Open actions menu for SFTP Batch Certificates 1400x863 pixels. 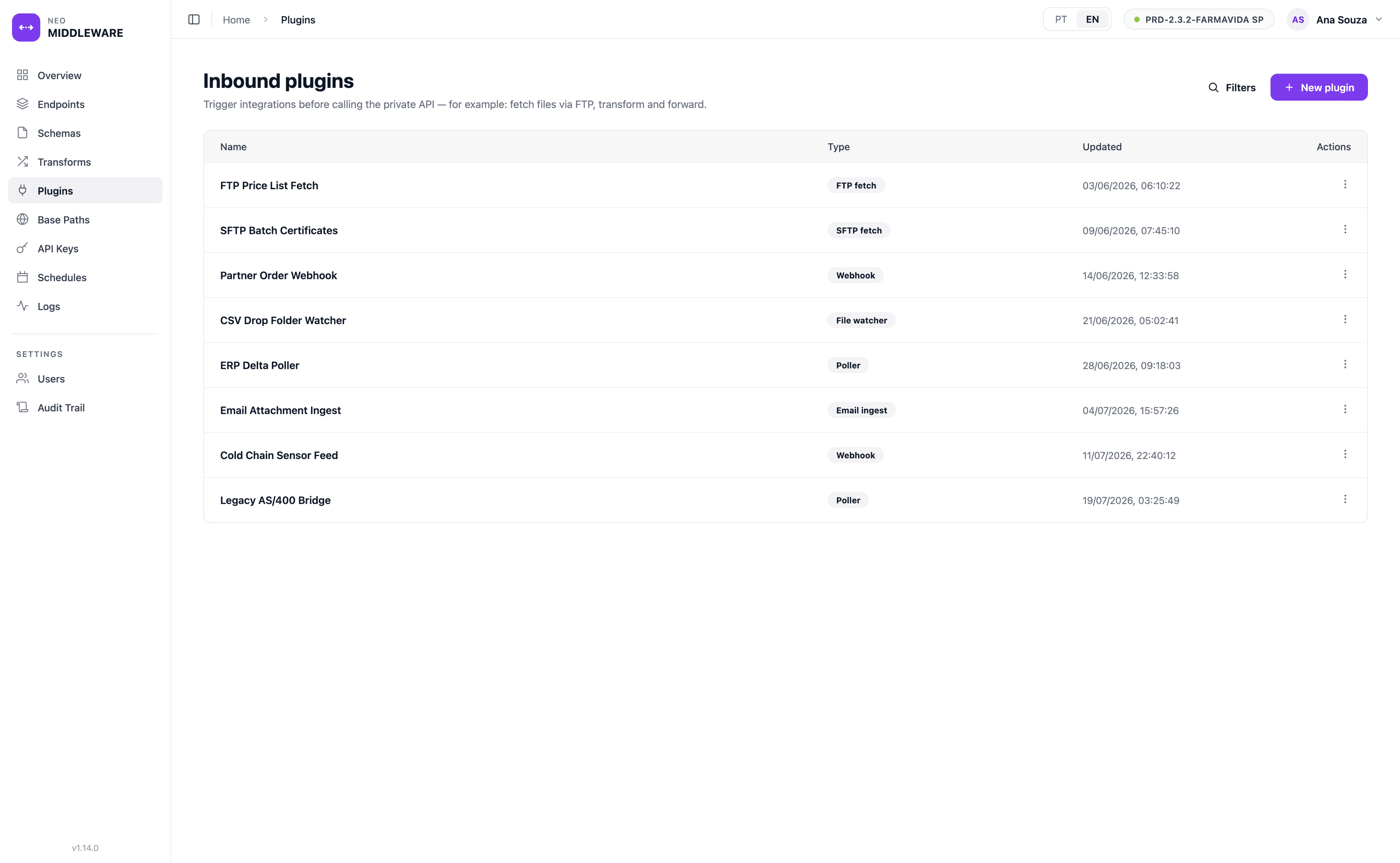(x=1345, y=229)
